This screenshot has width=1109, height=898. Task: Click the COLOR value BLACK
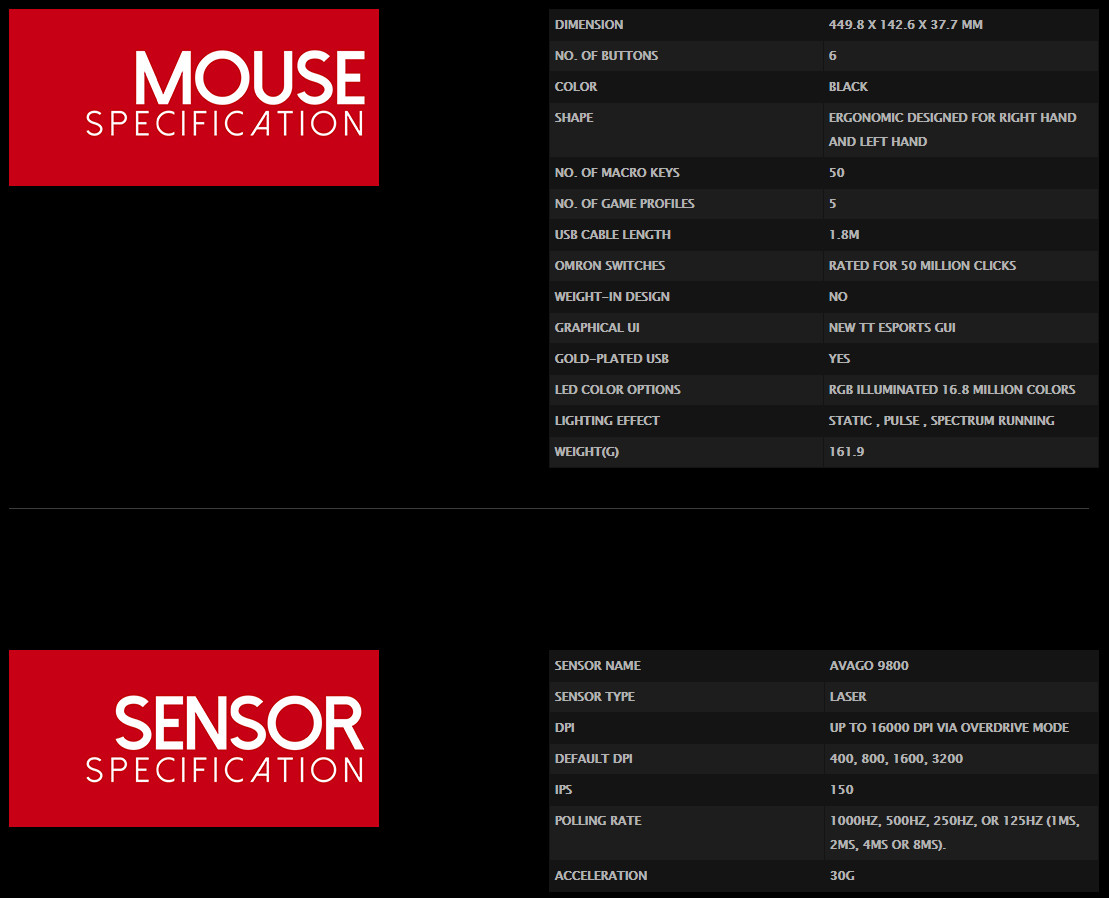point(848,87)
